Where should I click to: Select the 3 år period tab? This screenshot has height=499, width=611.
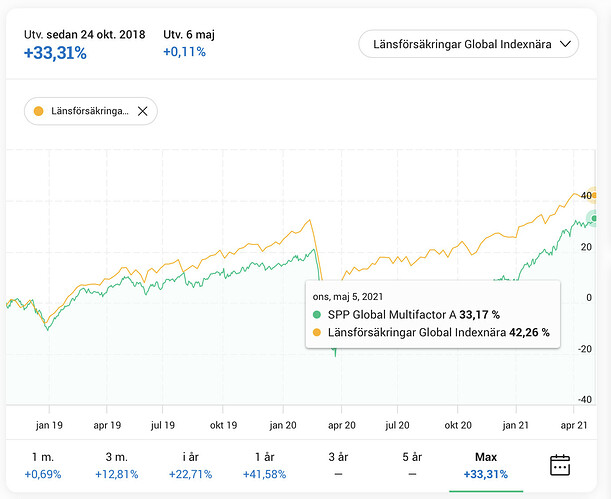pos(338,465)
